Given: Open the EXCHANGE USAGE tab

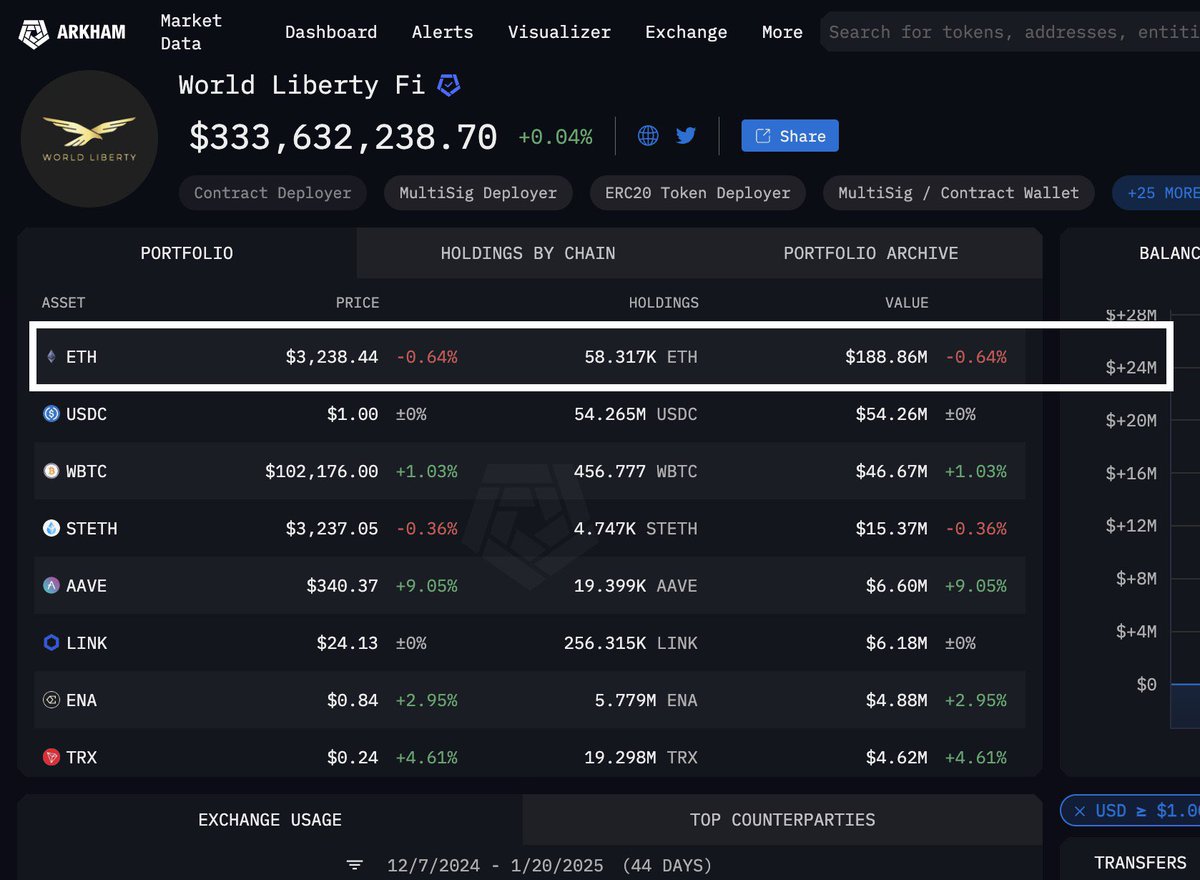Looking at the screenshot, I should 270,820.
